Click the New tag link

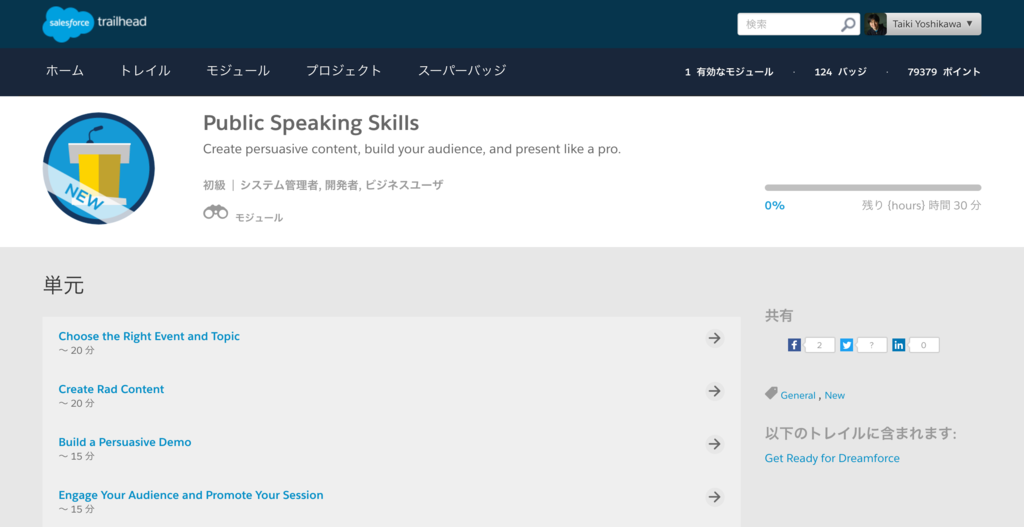click(x=835, y=395)
